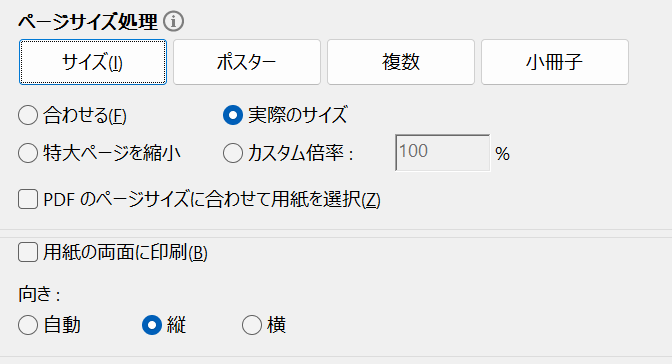Click the 特大ページを縮小 label text
This screenshot has height=364, width=672.
[x=112, y=153]
